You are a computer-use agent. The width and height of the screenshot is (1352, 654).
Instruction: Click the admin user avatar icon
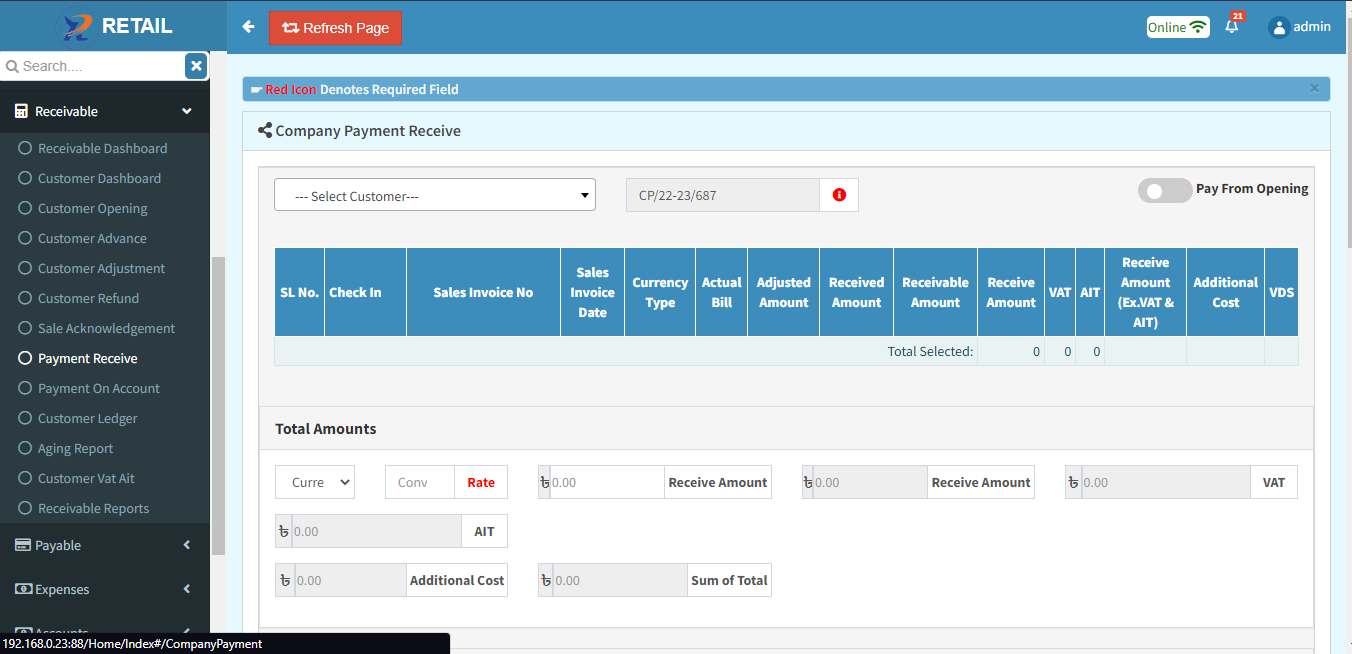coord(1278,27)
